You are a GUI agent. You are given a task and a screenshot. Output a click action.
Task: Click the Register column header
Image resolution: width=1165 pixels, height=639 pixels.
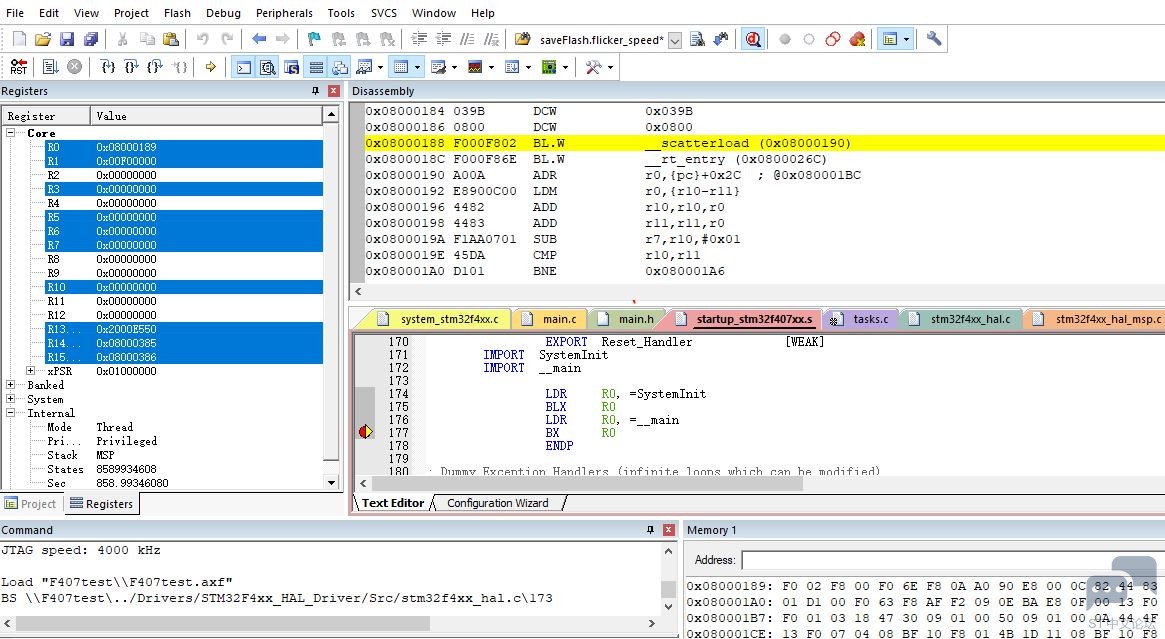(x=46, y=116)
